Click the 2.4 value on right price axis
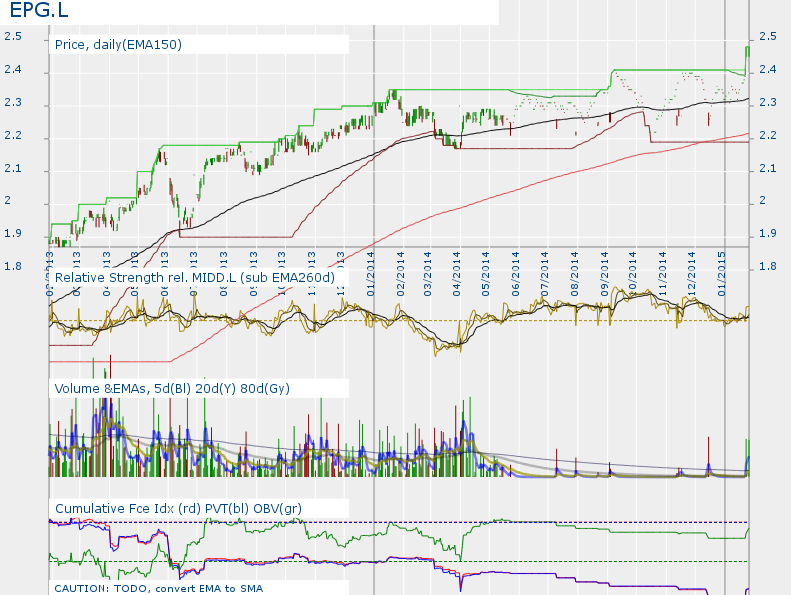This screenshot has height=595, width=791. tap(768, 70)
